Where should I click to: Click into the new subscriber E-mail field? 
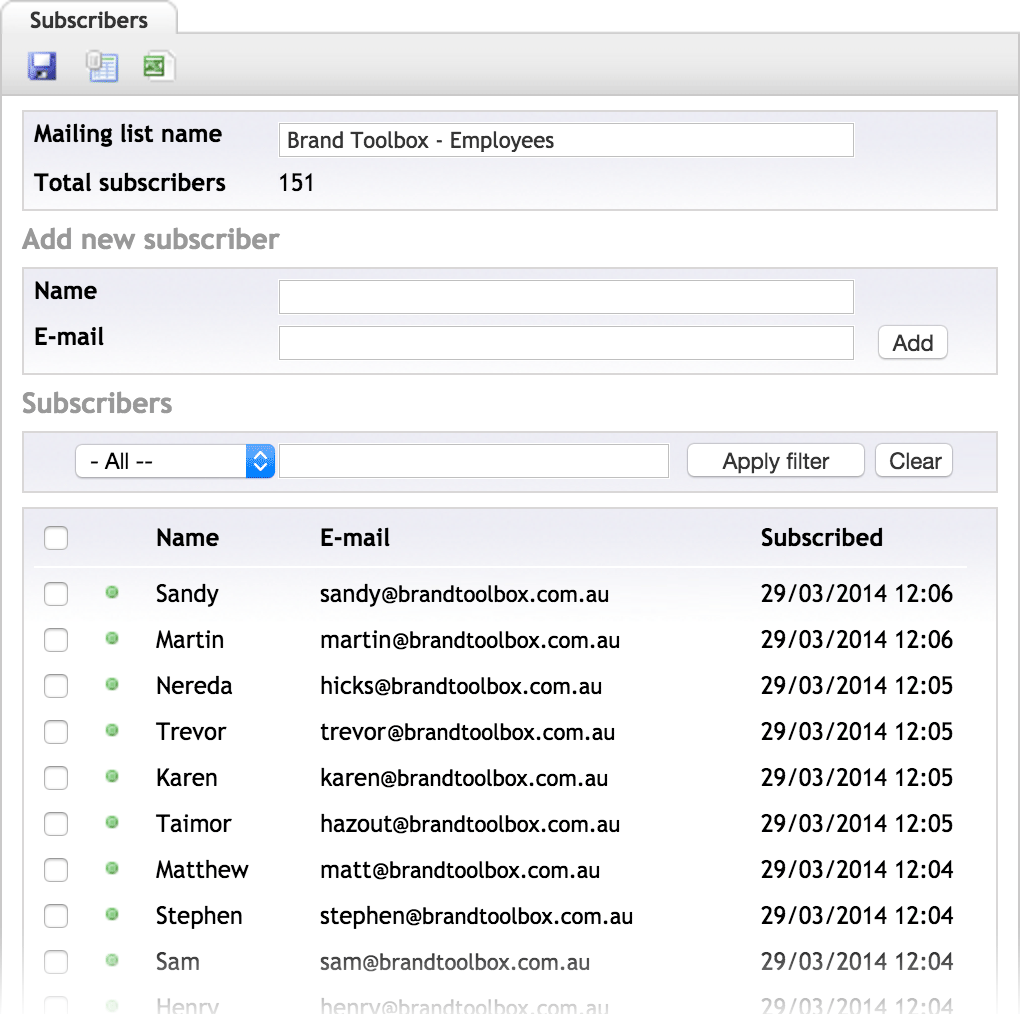coord(566,343)
